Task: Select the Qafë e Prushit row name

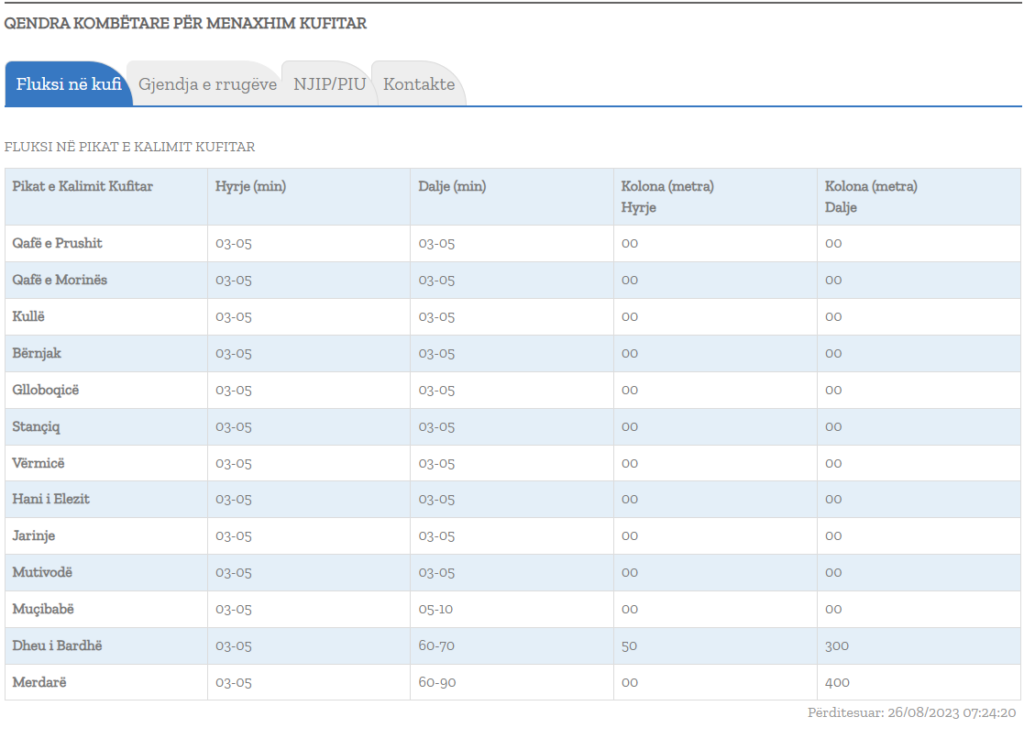Action: (57, 244)
